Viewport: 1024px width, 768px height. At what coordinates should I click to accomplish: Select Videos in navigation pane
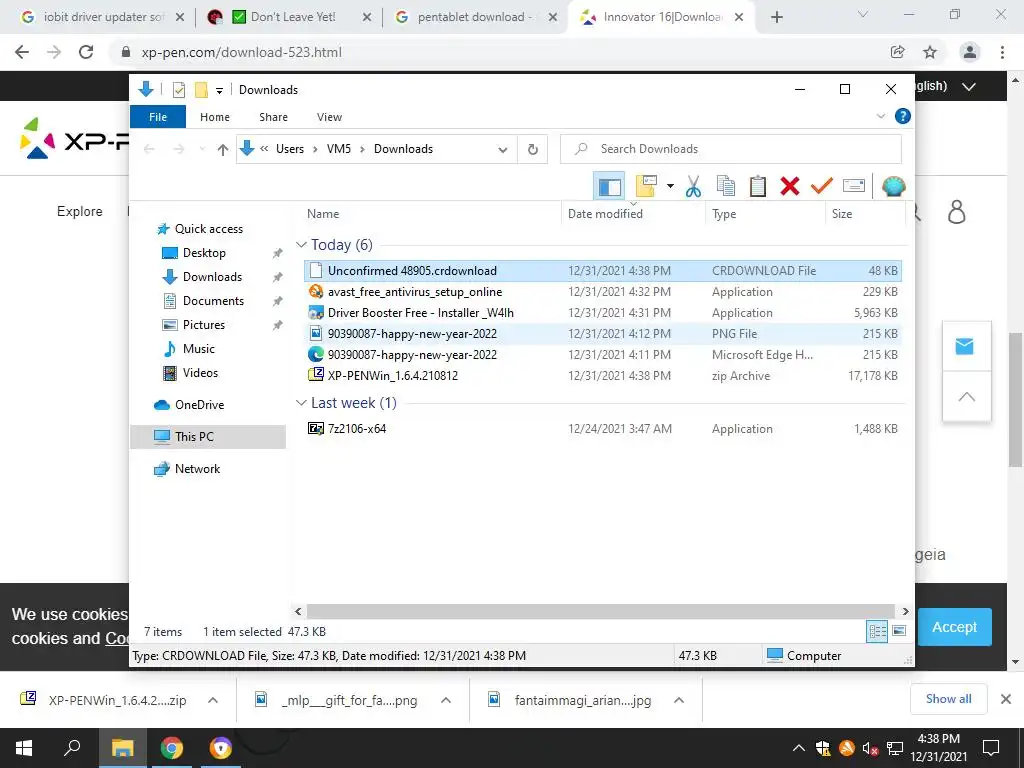200,373
